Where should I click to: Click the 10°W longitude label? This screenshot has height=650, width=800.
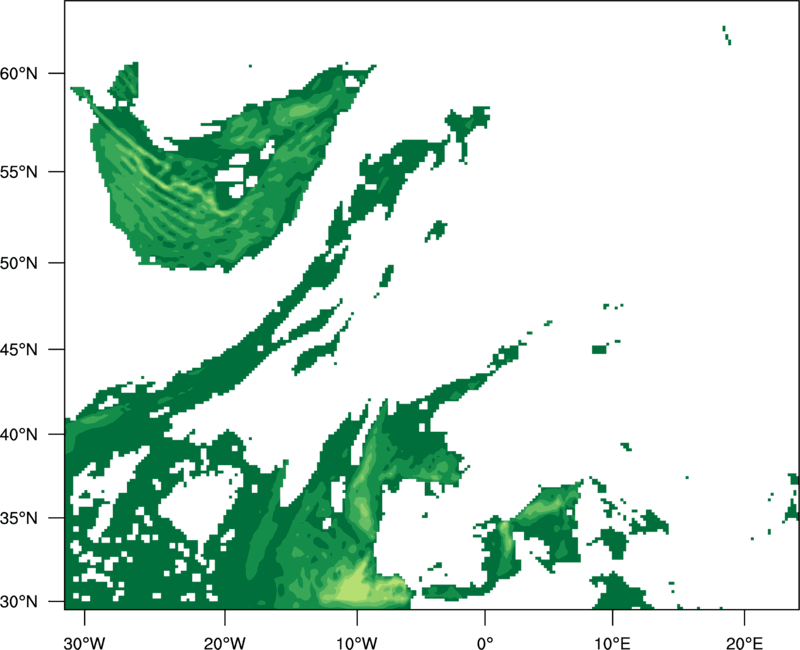click(357, 642)
